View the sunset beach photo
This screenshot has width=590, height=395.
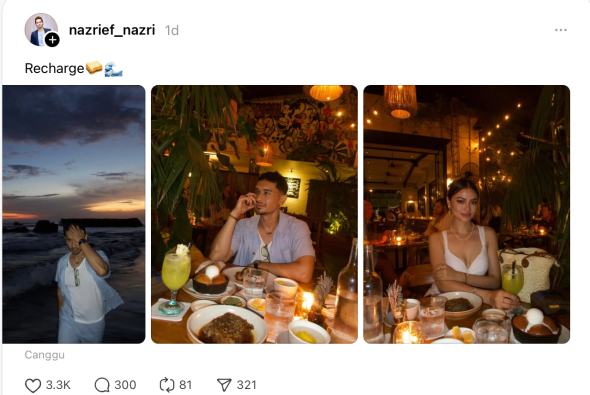pos(74,214)
